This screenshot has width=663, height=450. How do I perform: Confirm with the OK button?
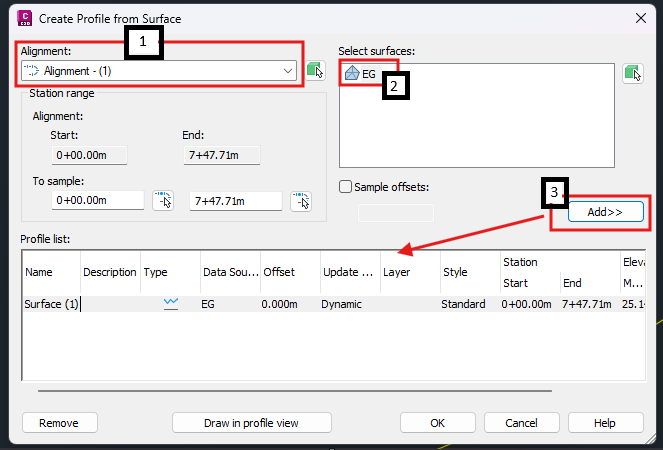click(437, 423)
